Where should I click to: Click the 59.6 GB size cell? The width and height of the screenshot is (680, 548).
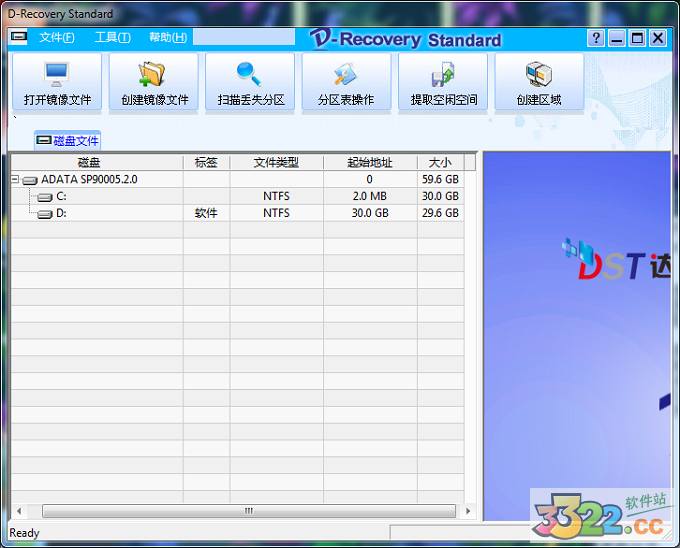pos(441,179)
